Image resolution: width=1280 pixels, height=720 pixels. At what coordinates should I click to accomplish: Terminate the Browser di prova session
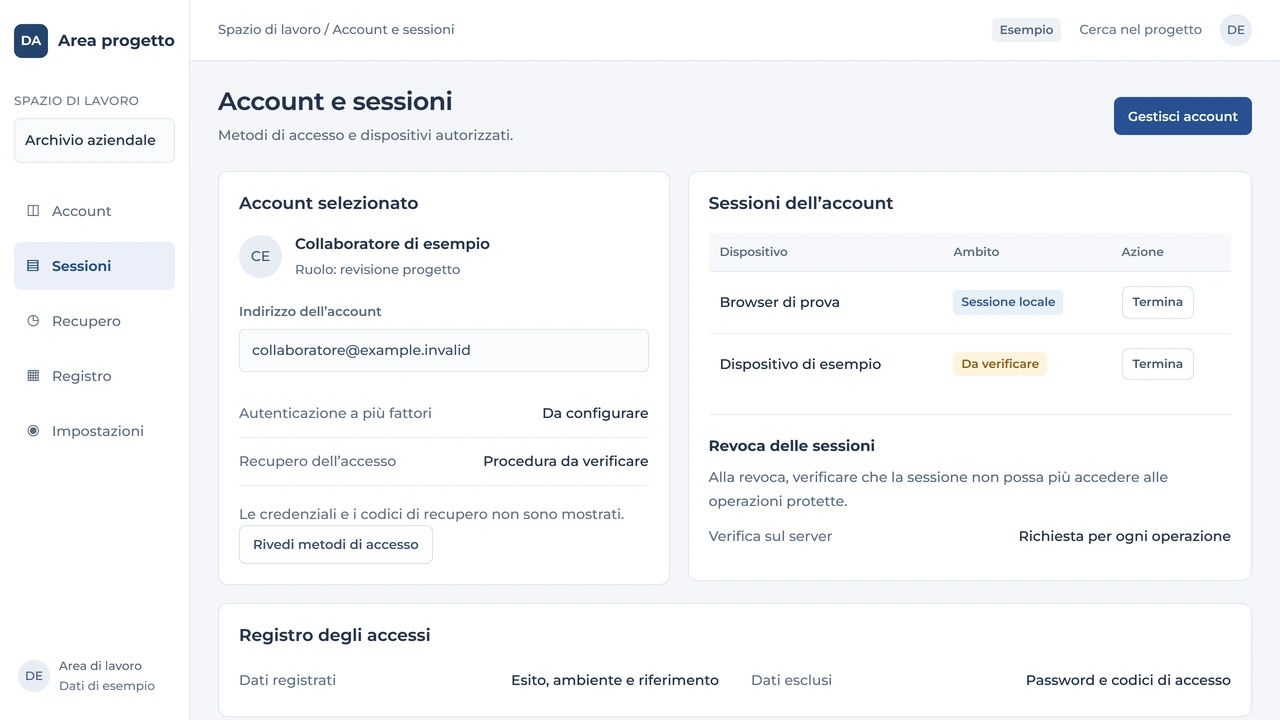click(1158, 302)
